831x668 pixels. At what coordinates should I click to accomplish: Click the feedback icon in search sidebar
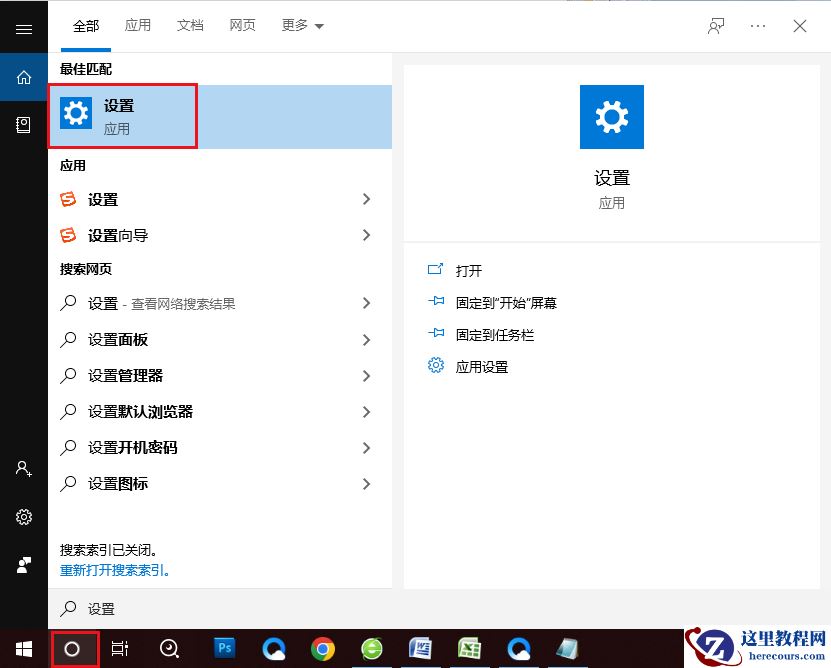22,565
